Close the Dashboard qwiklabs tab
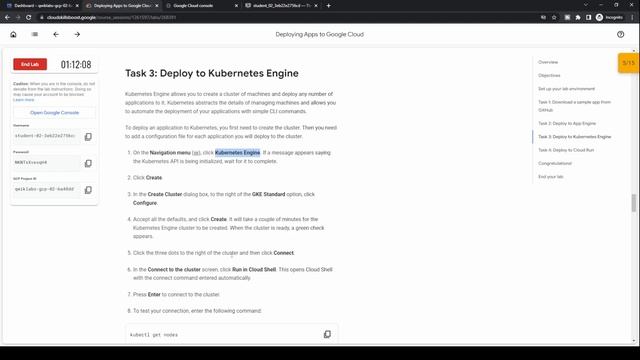The height and width of the screenshot is (360, 640). (77, 6)
